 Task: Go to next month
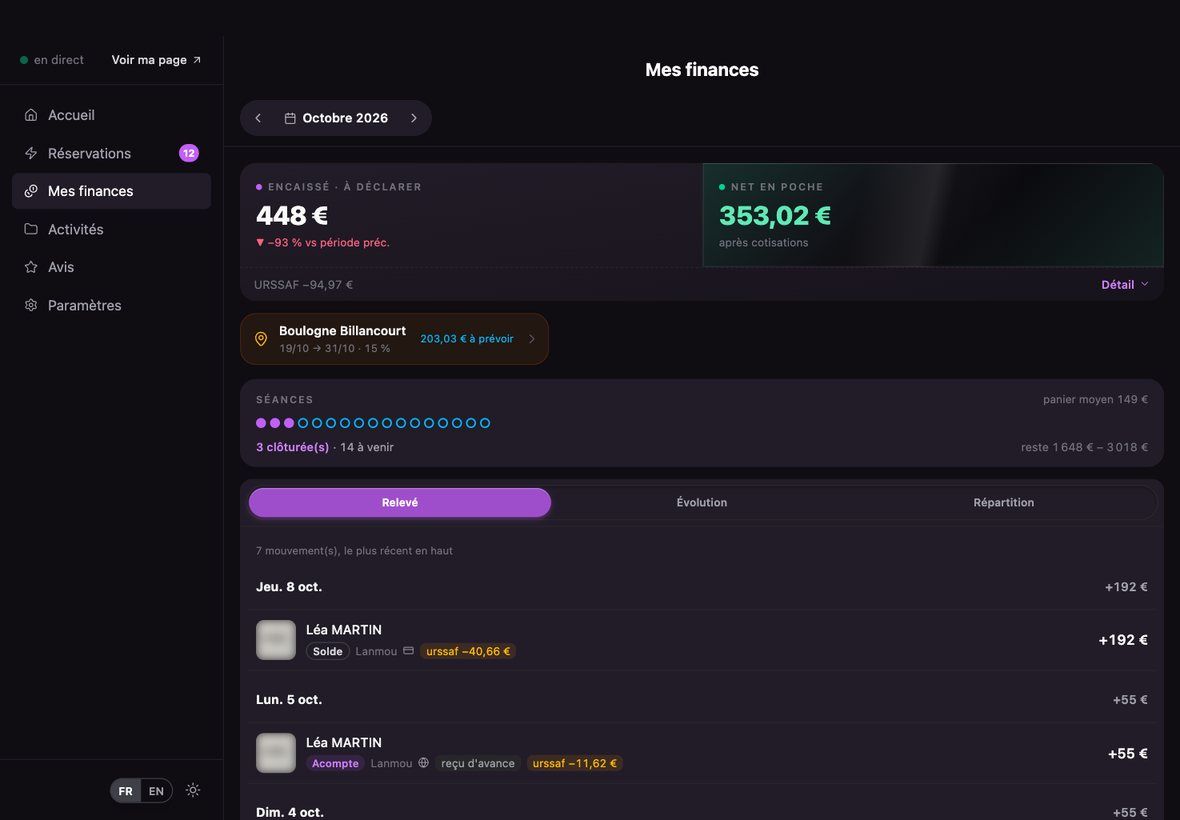pos(414,118)
